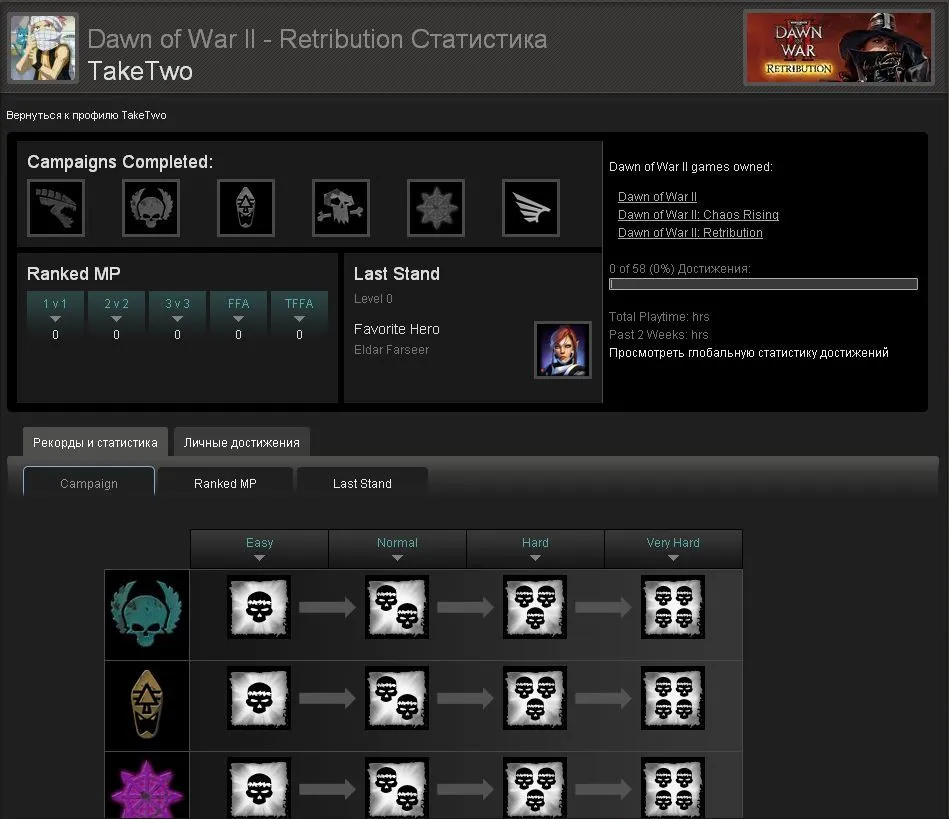
Task: Click the Last Stand panel heading
Action: click(396, 274)
